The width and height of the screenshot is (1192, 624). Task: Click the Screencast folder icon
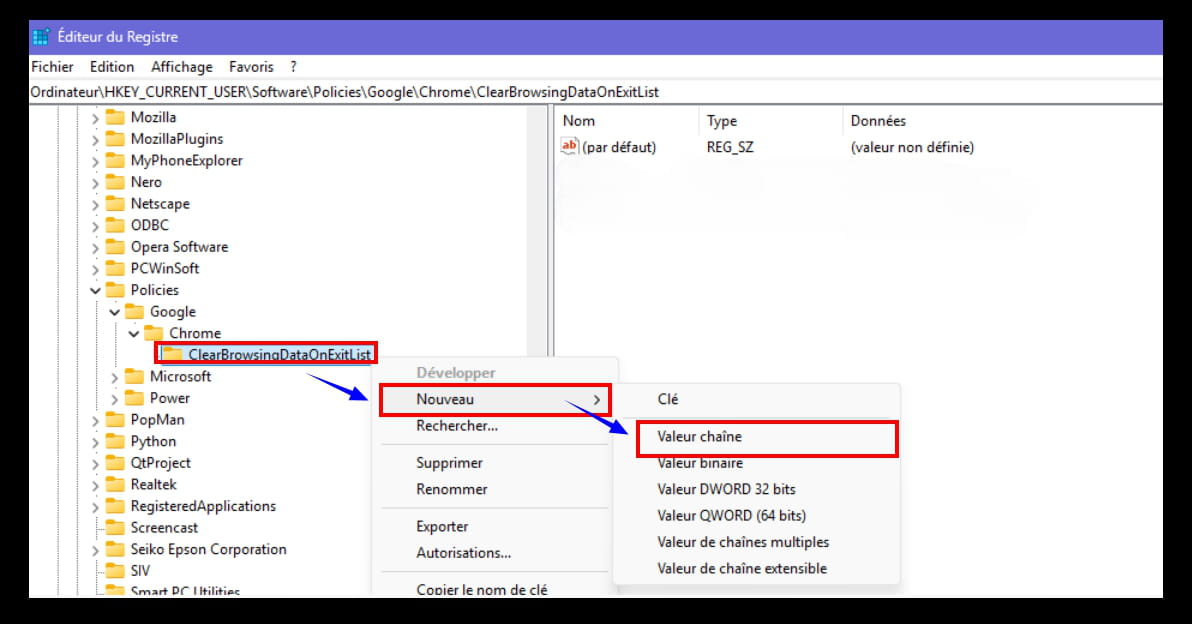tap(116, 527)
